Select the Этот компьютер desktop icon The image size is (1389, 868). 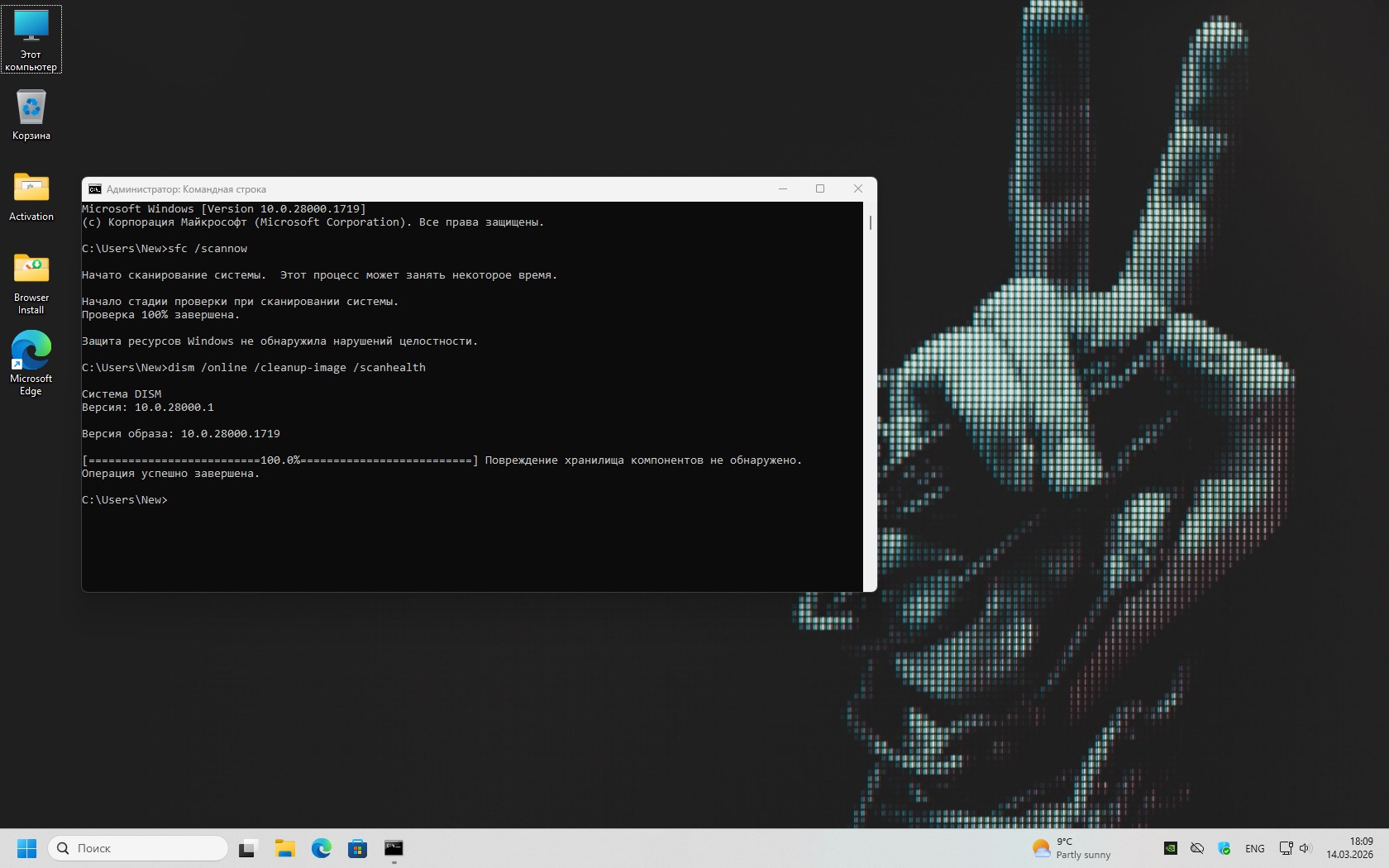tap(31, 39)
